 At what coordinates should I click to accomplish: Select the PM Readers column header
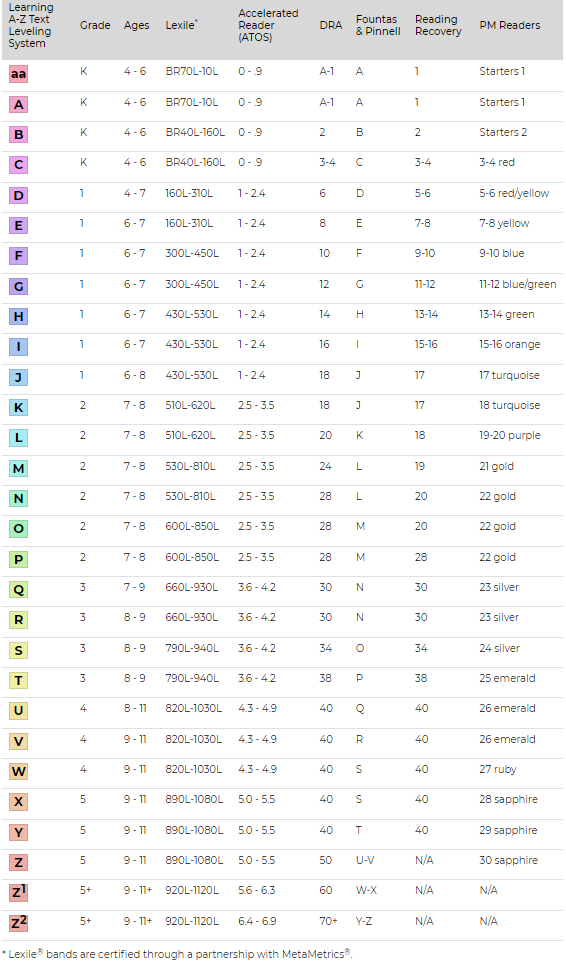coord(510,25)
